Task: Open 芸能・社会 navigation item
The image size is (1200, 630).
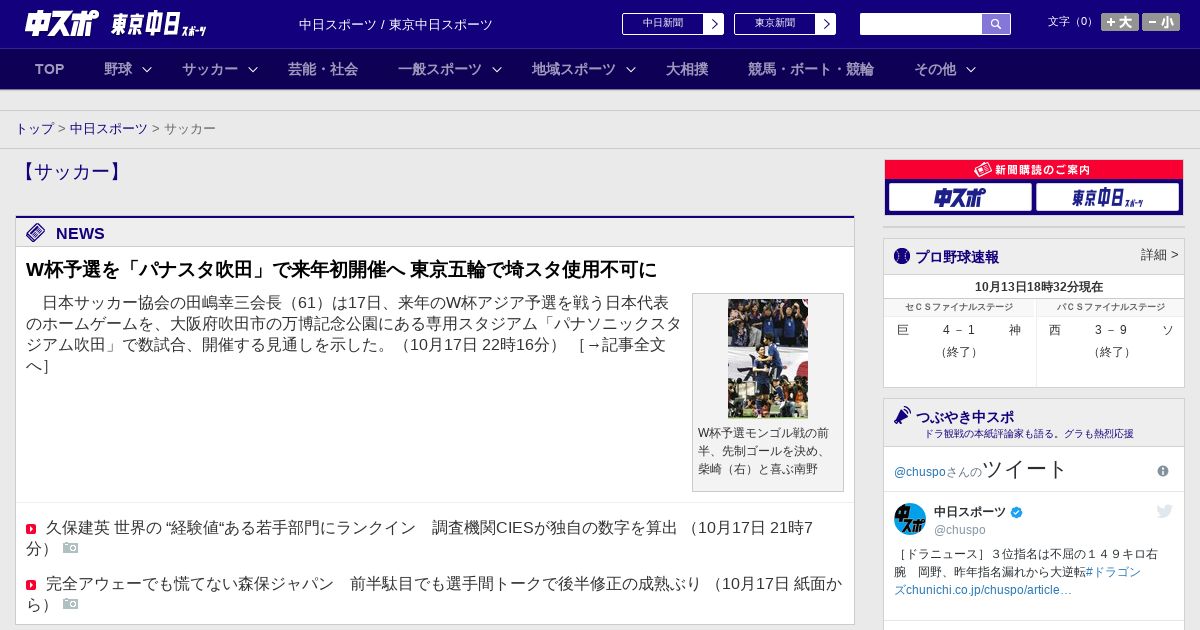Action: [323, 69]
